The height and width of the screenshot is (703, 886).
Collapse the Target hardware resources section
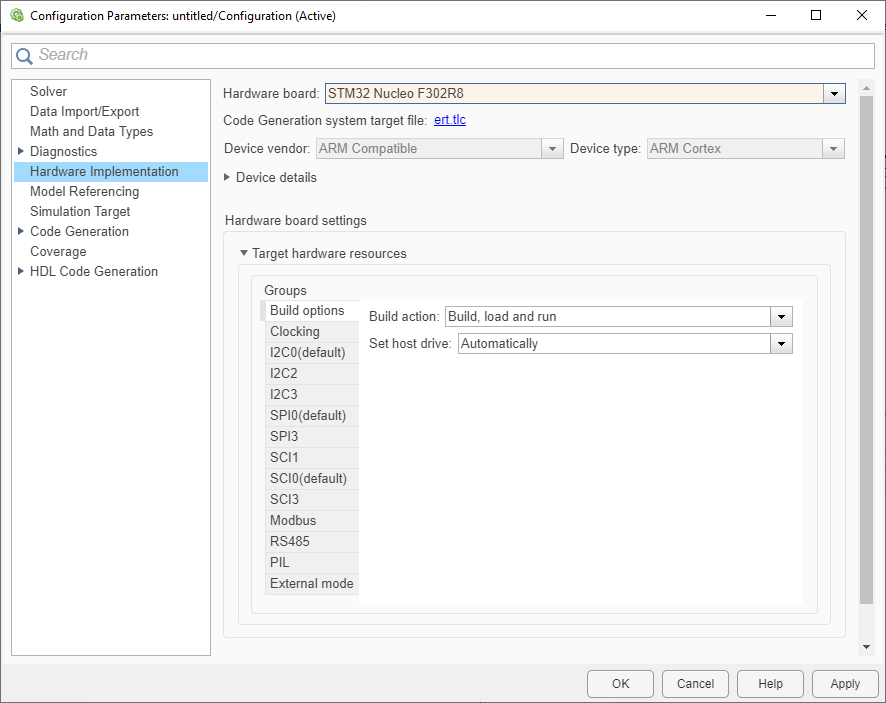tap(243, 253)
